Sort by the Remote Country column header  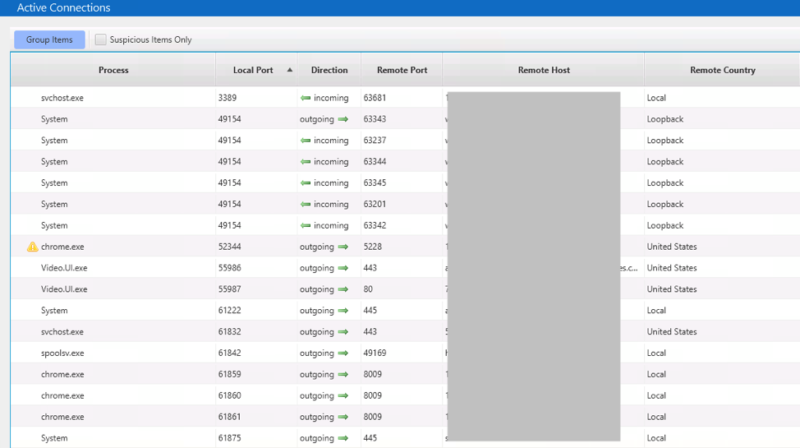point(722,70)
